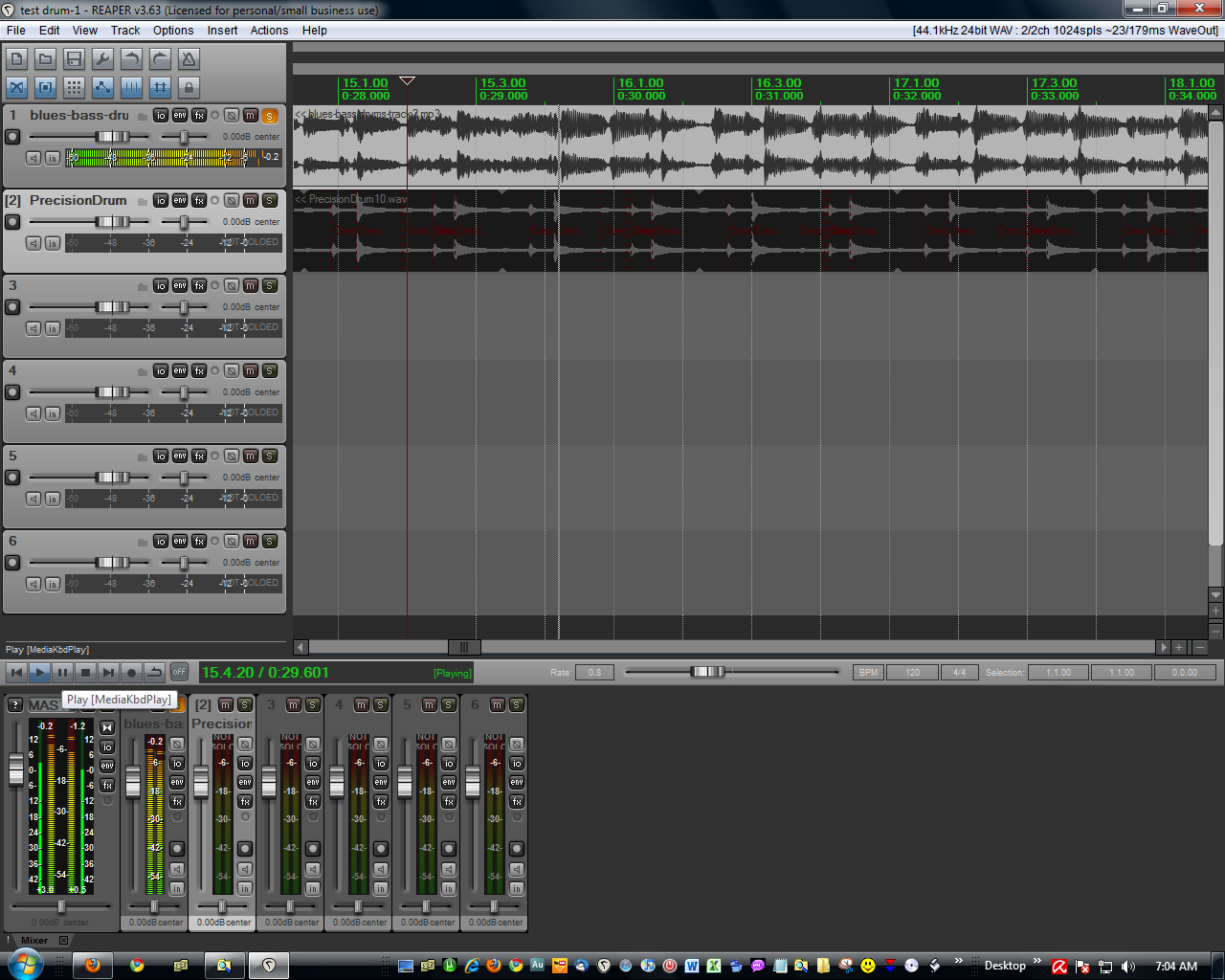Open input selector on track 5
The height and width of the screenshot is (980, 1225).
53,499
